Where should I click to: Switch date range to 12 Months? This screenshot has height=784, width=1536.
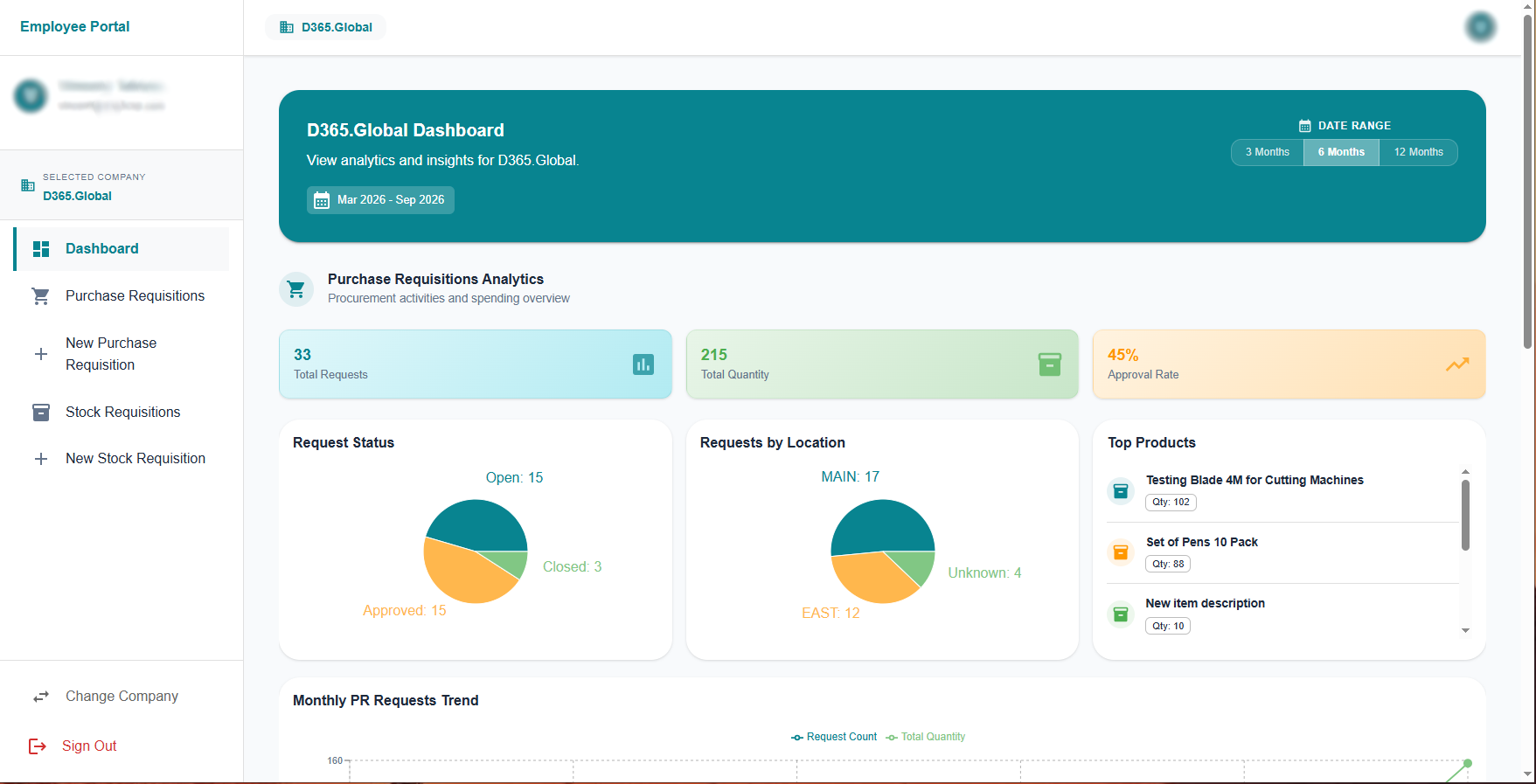pyautogui.click(x=1418, y=152)
